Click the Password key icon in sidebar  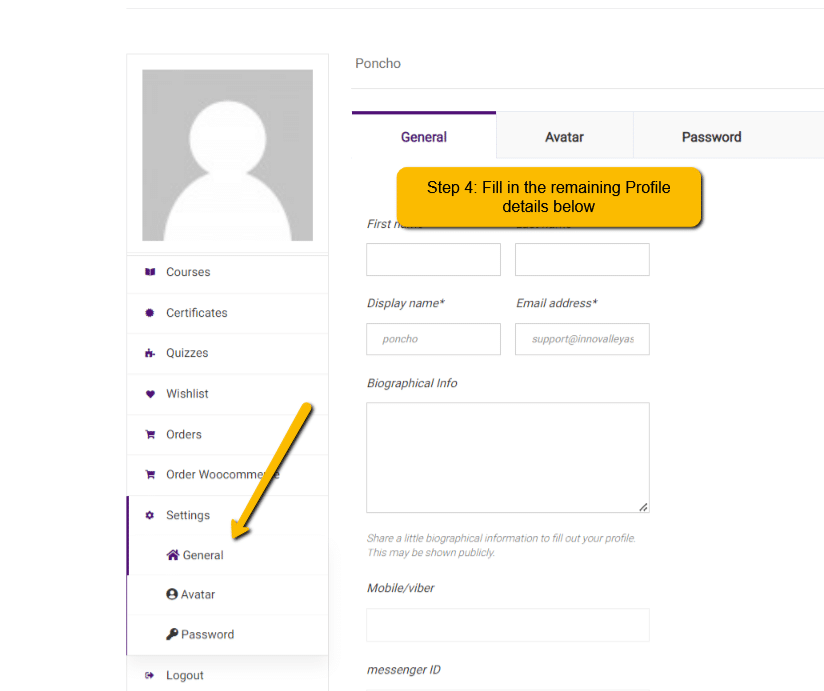(172, 634)
